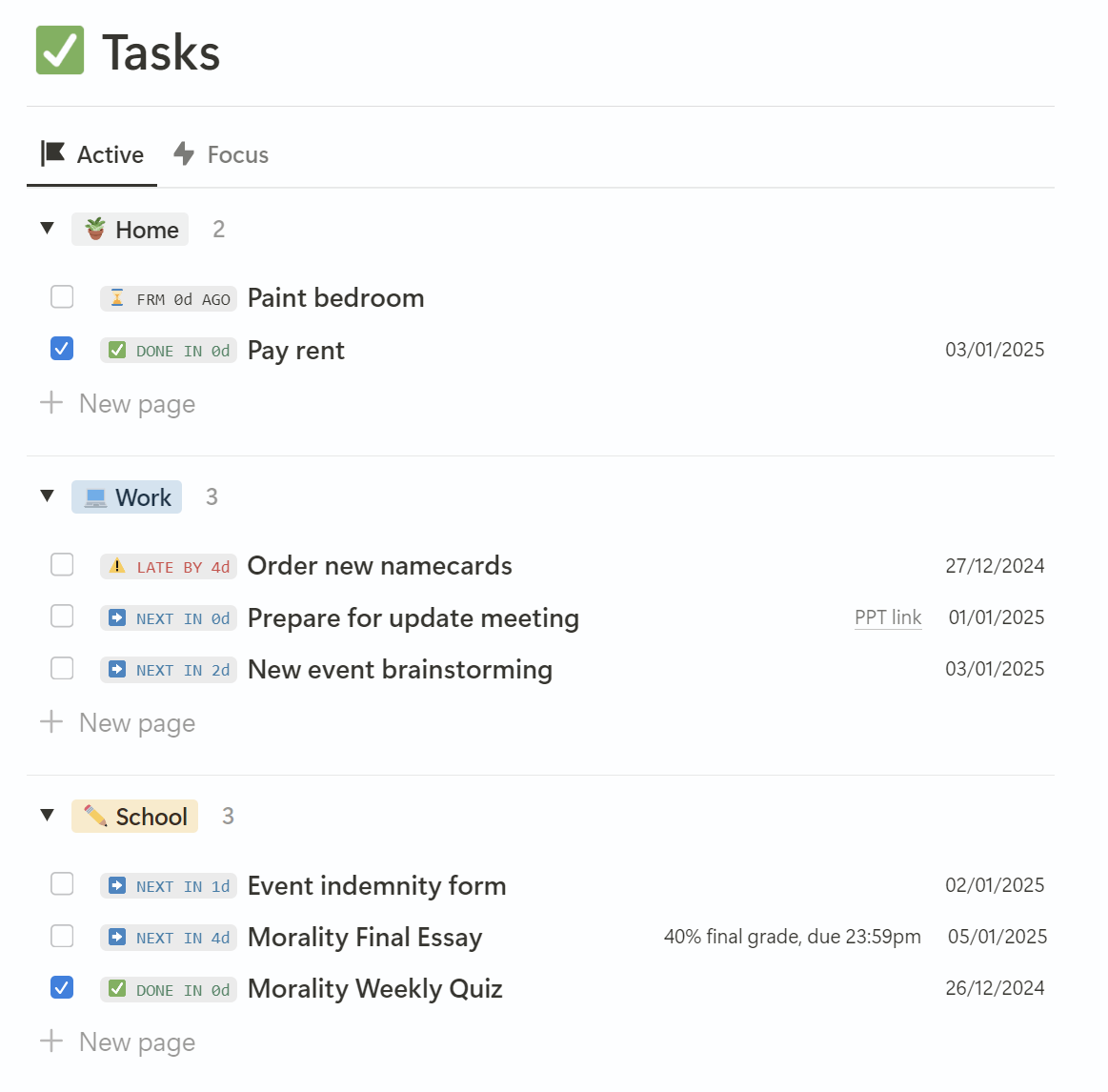Switch to the Focus view tab

click(221, 154)
